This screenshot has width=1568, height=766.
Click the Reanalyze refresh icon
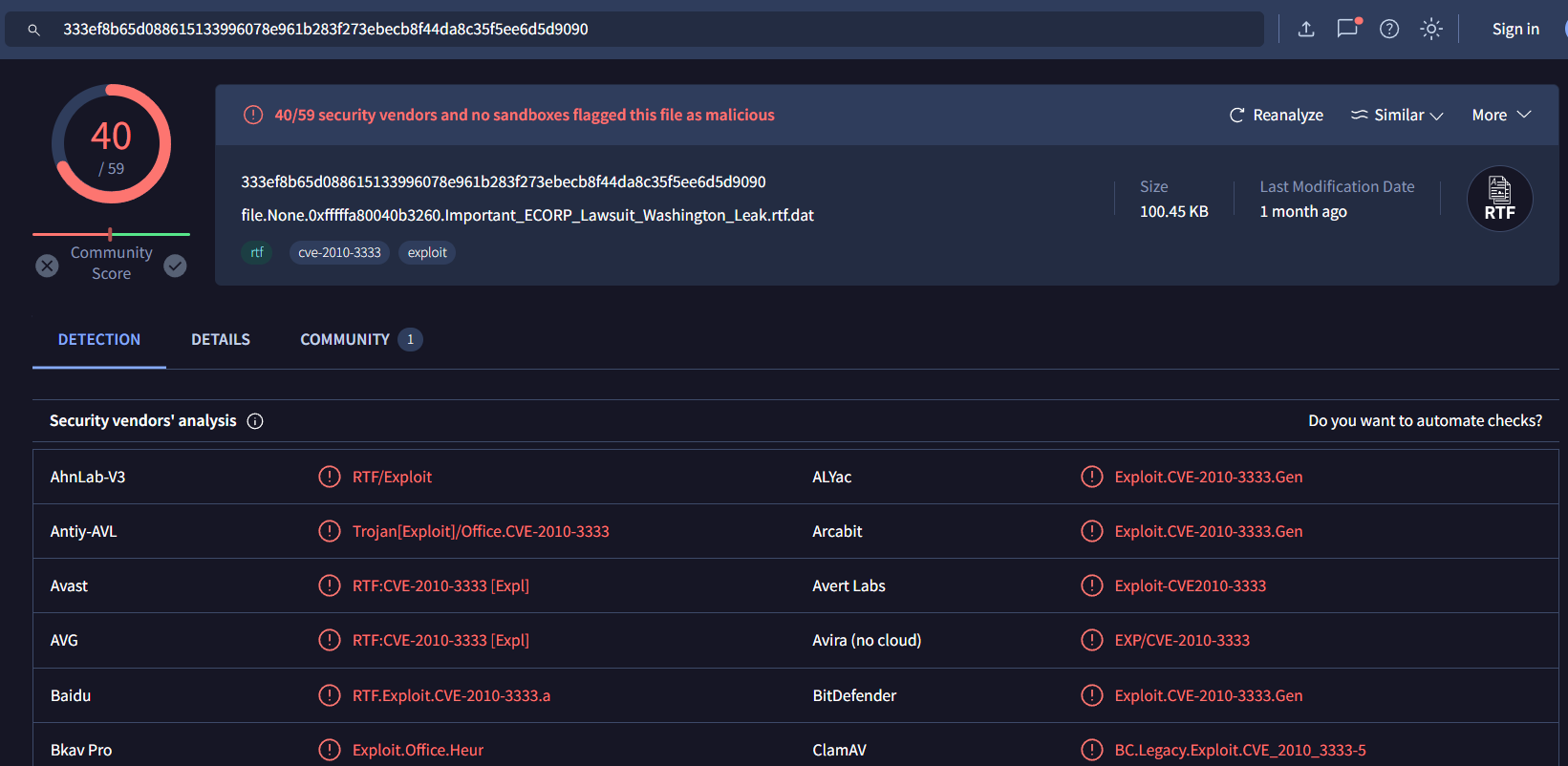(1237, 115)
